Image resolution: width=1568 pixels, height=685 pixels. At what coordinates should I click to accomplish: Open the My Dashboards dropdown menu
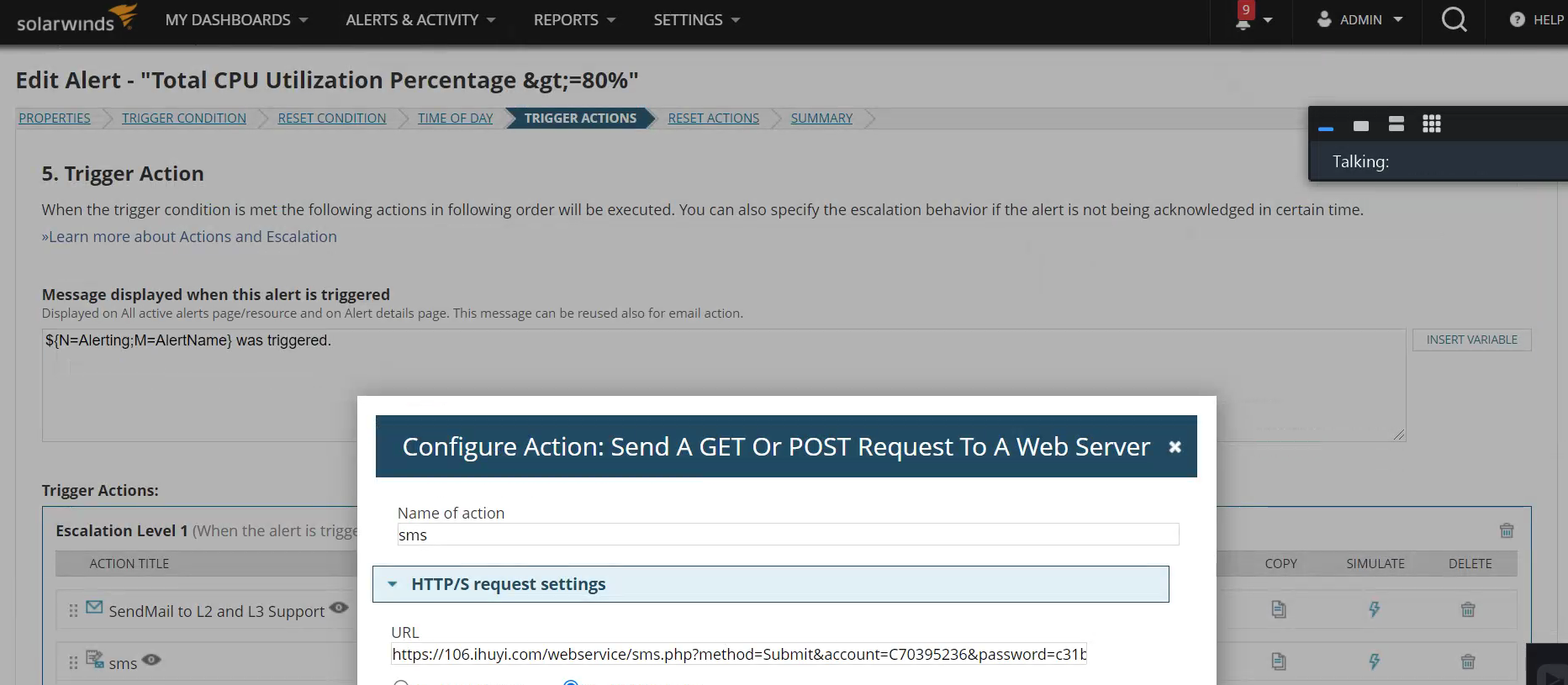coord(236,20)
